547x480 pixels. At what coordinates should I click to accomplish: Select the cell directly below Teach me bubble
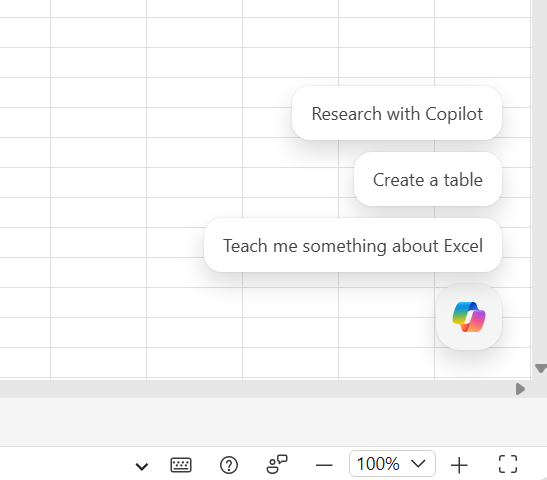(386, 302)
